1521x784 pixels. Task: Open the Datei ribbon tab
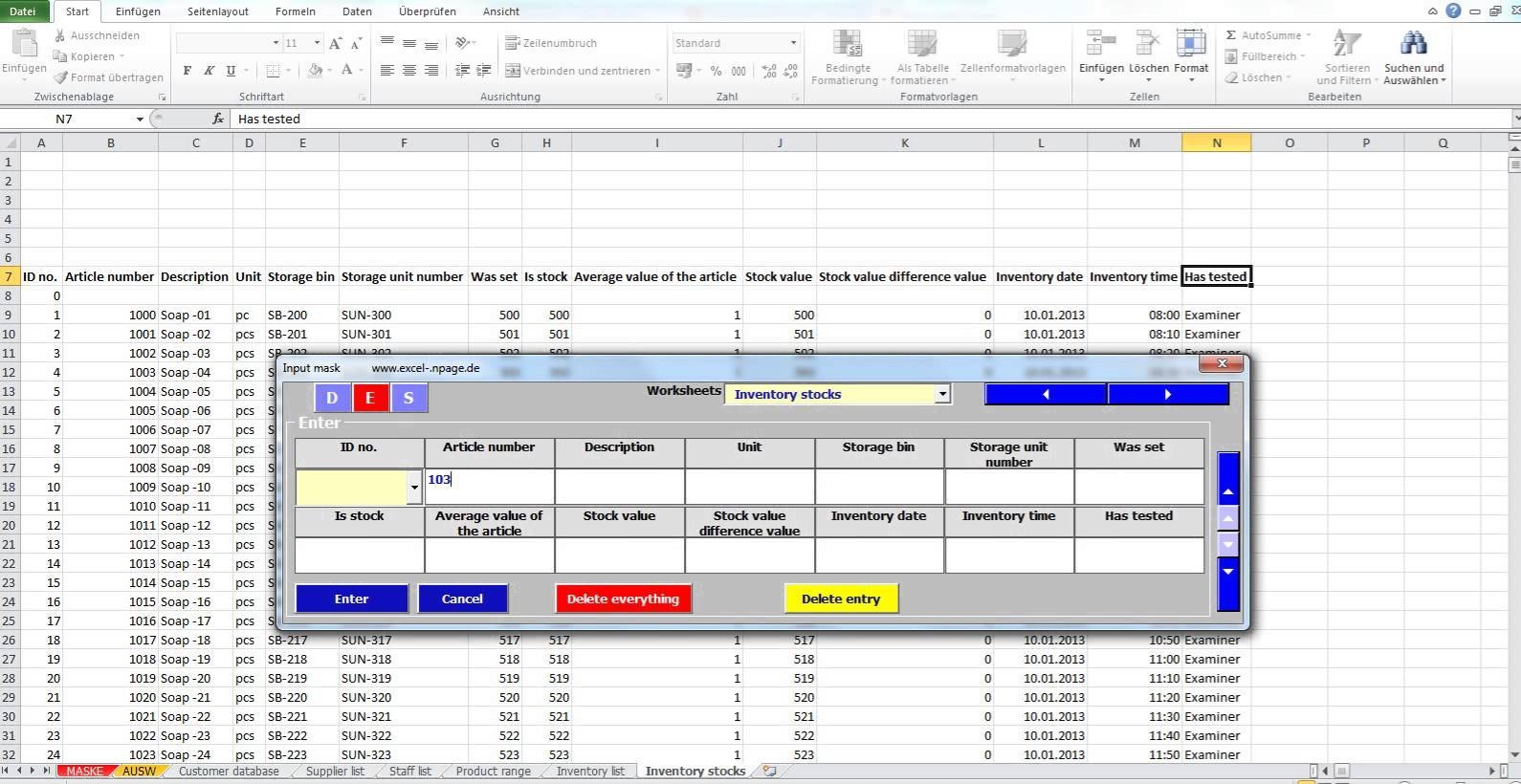point(22,11)
